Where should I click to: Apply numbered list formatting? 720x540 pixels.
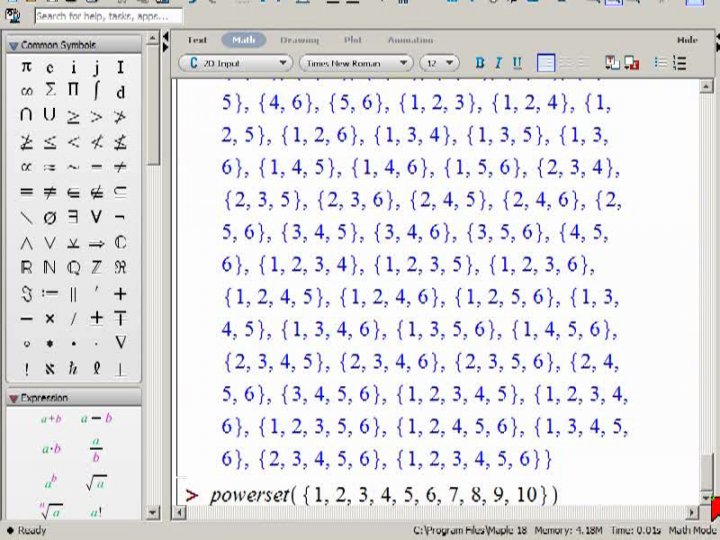(x=680, y=63)
